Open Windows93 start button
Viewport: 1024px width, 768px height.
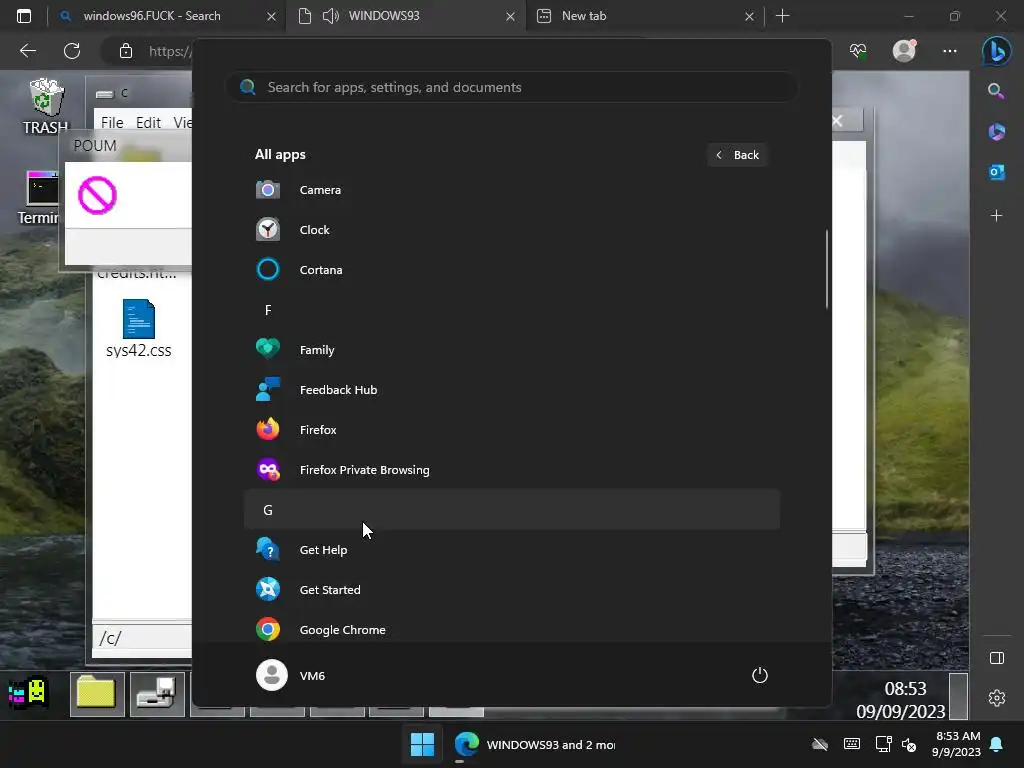[x=28, y=693]
